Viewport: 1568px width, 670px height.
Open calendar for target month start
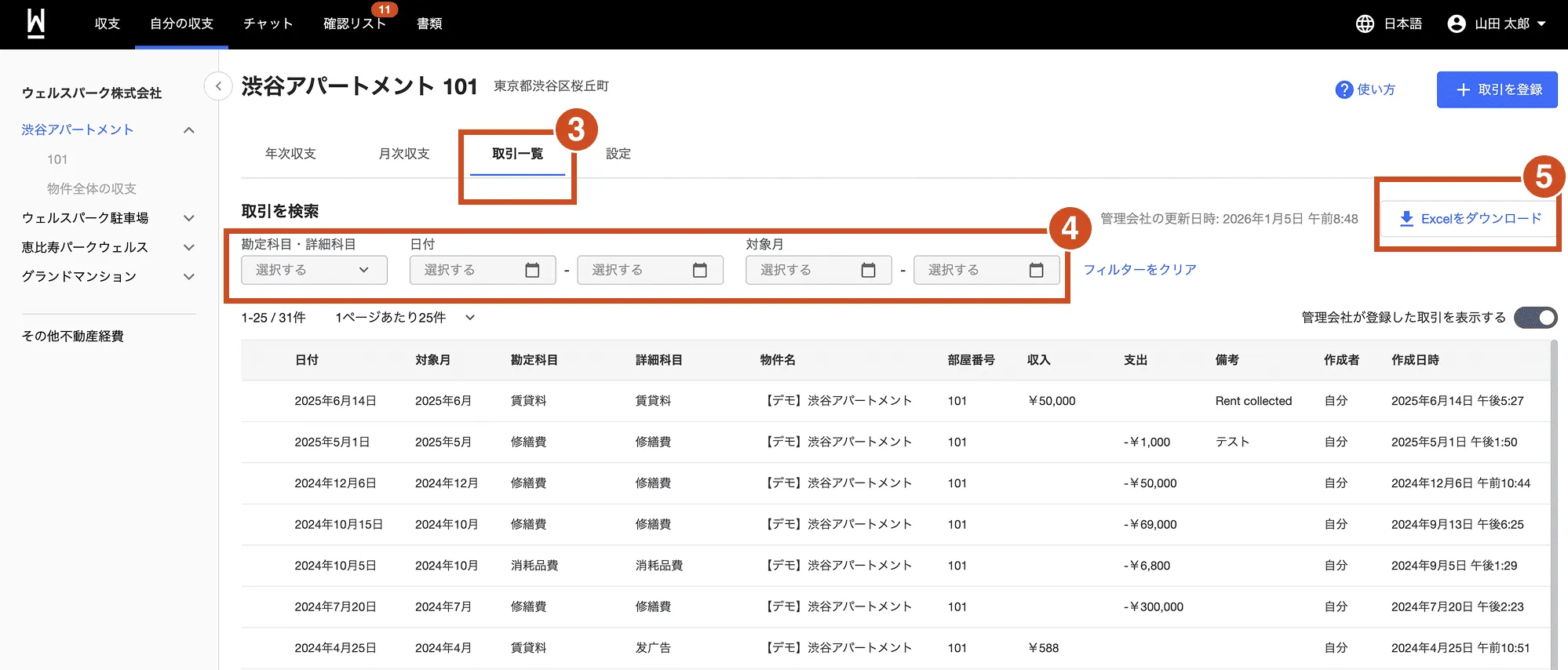pos(868,270)
